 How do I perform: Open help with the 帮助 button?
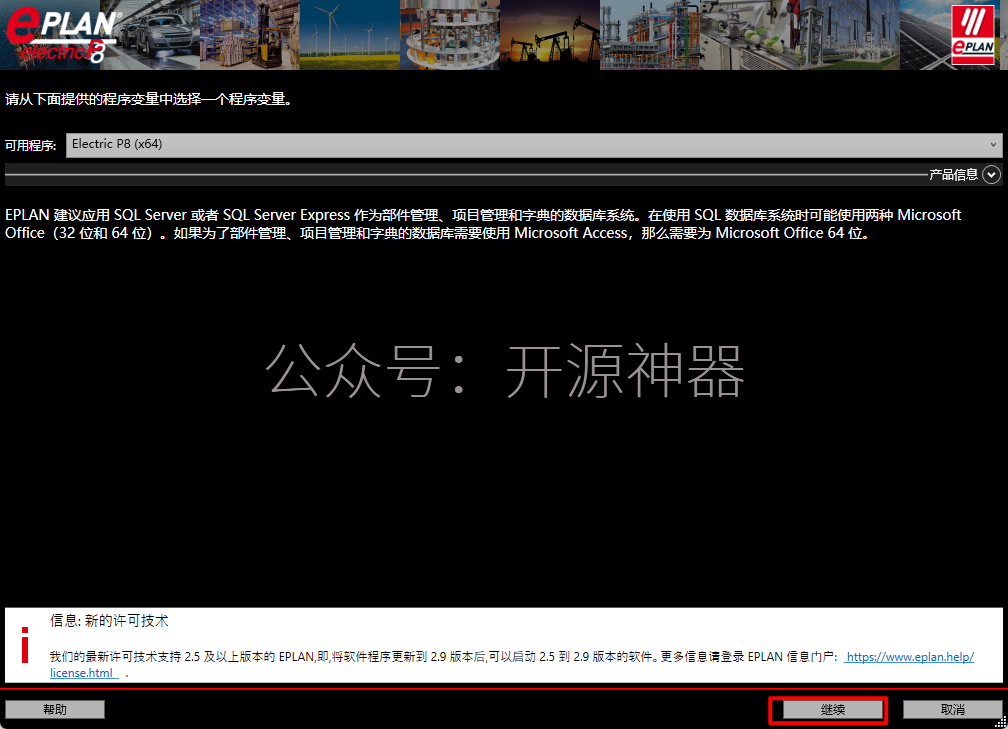coord(55,709)
